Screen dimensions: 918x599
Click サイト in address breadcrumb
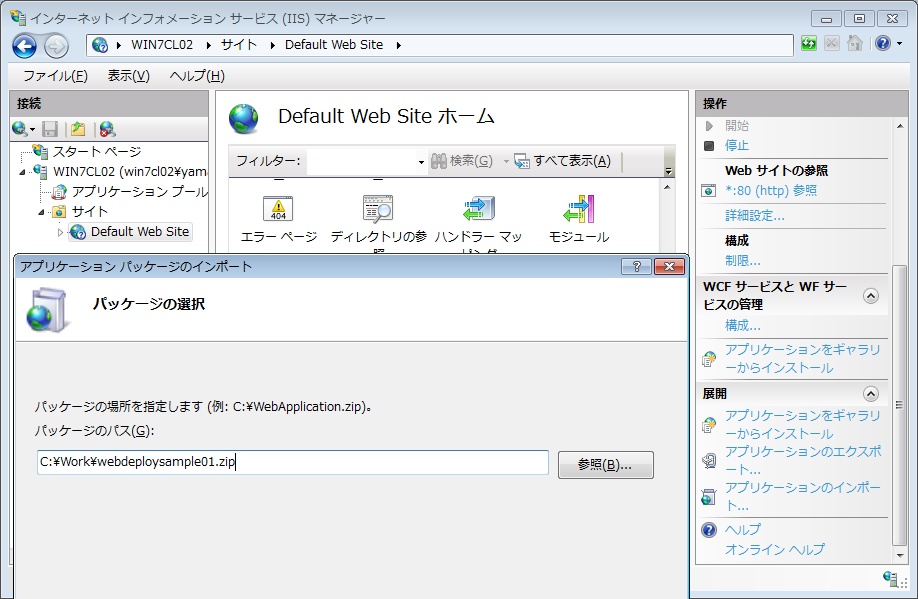(238, 45)
